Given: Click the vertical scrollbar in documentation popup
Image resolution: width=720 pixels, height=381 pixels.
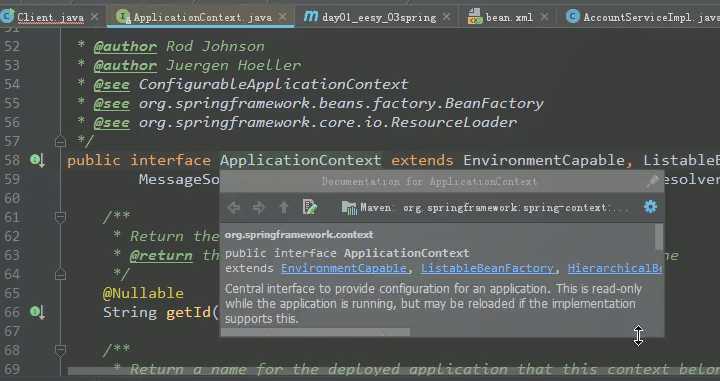Looking at the screenshot, I should click(x=659, y=237).
